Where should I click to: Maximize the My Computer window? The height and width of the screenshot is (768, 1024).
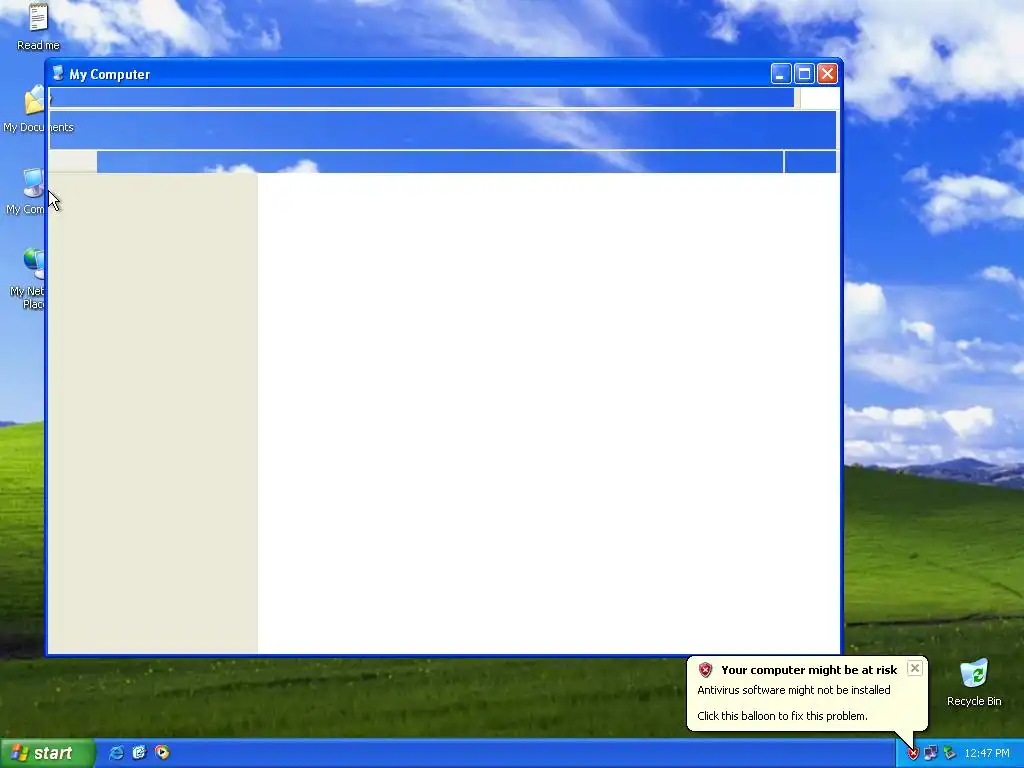(805, 74)
